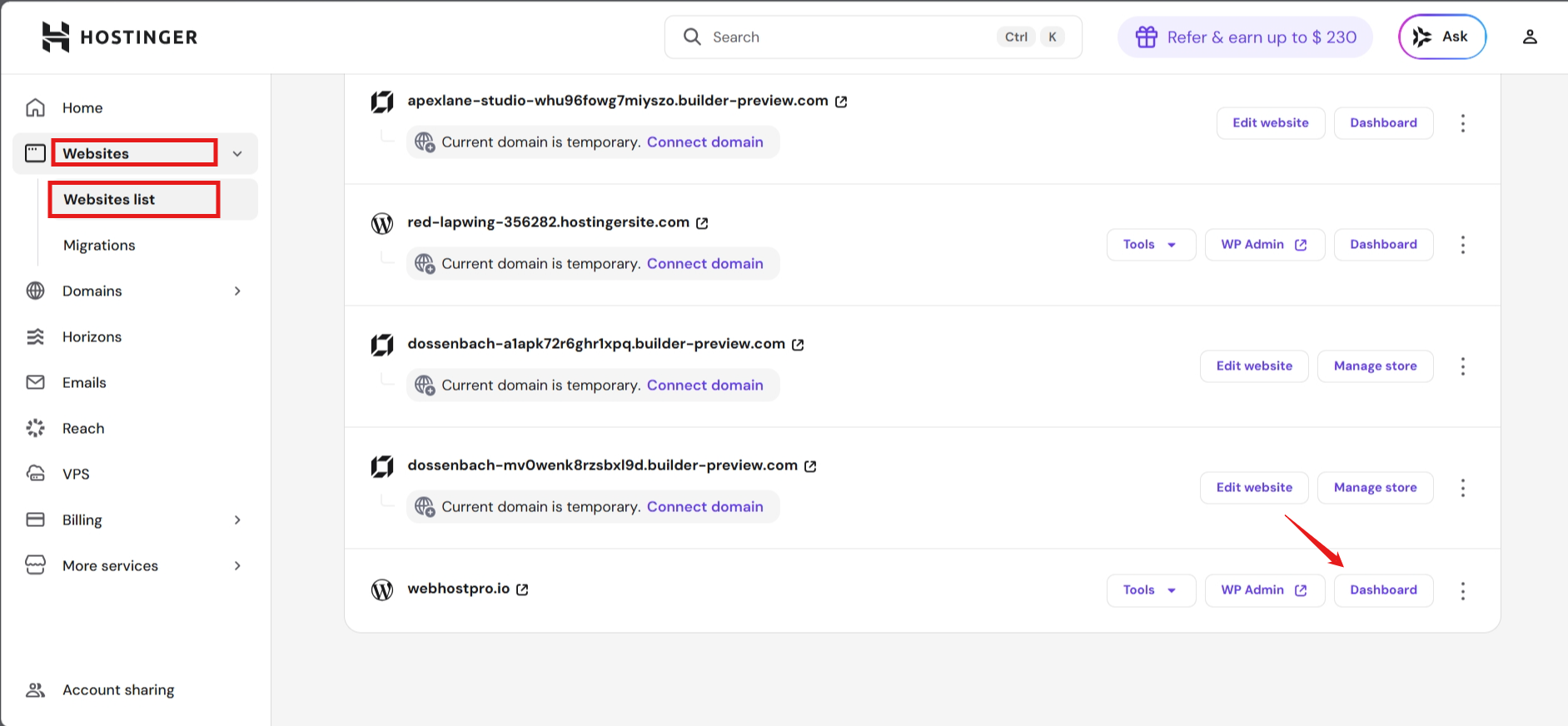The width and height of the screenshot is (1568, 726).
Task: Open apexlane-studio site external link icon
Action: (841, 102)
